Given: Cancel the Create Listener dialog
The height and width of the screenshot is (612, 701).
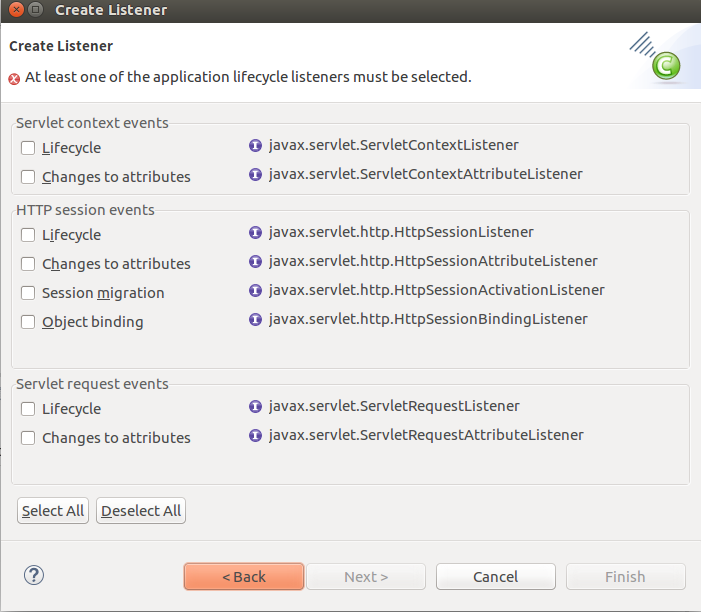Looking at the screenshot, I should point(496,577).
